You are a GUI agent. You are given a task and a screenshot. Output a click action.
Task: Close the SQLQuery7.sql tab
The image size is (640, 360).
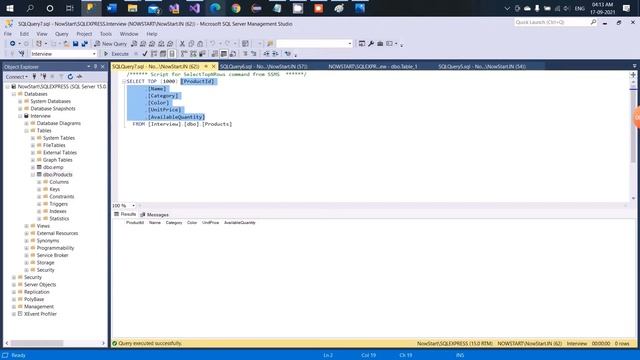pyautogui.click(x=213, y=66)
